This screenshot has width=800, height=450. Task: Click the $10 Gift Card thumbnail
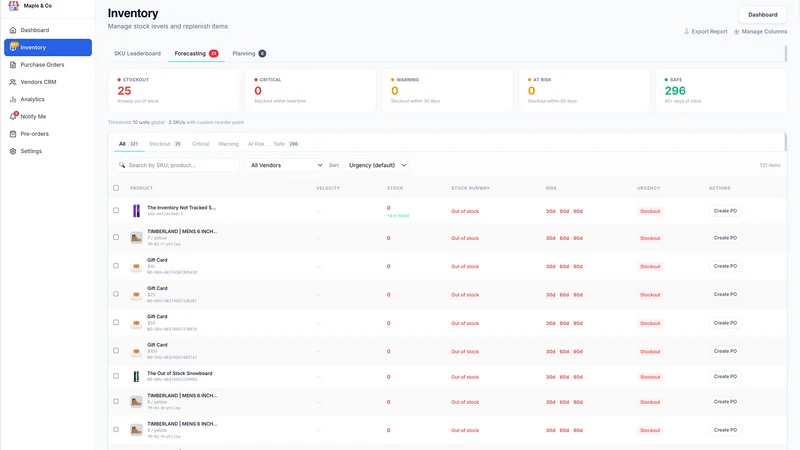(136, 266)
